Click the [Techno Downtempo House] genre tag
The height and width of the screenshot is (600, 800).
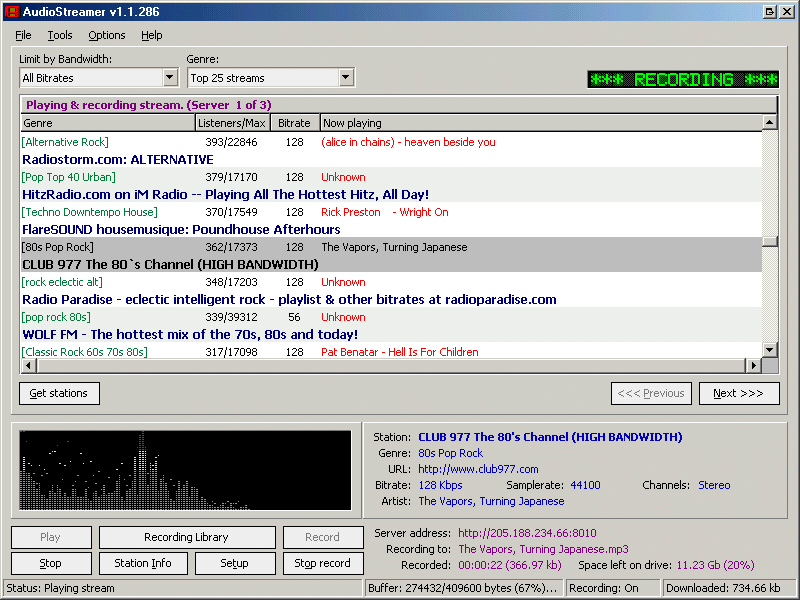pyautogui.click(x=89, y=212)
